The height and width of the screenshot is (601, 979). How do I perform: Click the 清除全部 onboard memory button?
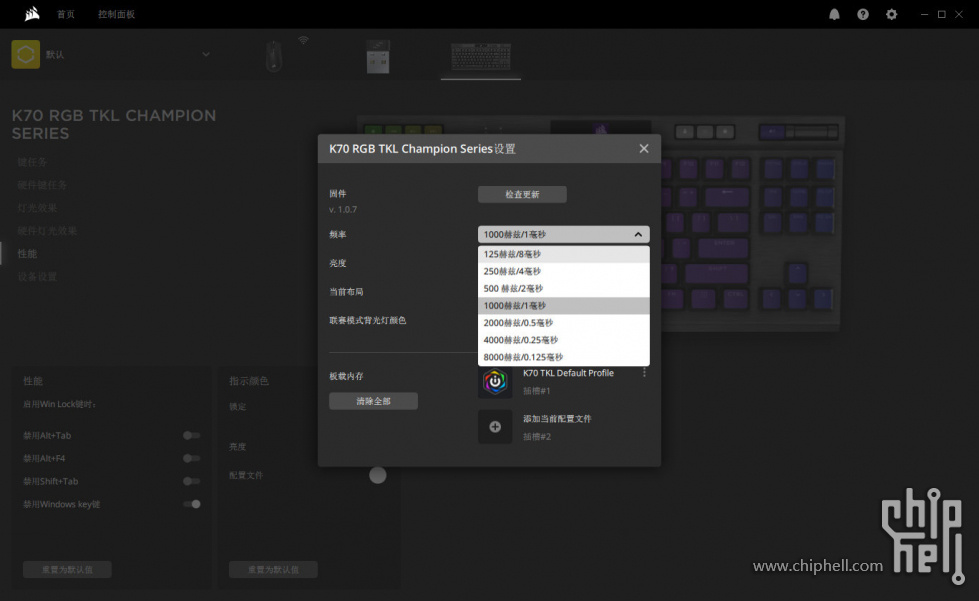[373, 401]
